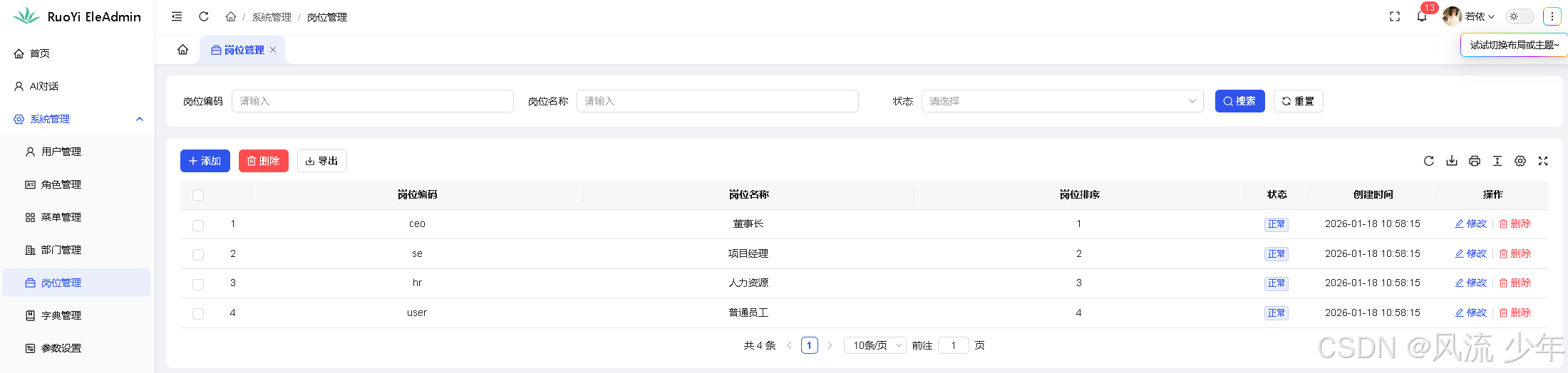
Task: Open AI对话 in sidebar
Action: tap(77, 86)
